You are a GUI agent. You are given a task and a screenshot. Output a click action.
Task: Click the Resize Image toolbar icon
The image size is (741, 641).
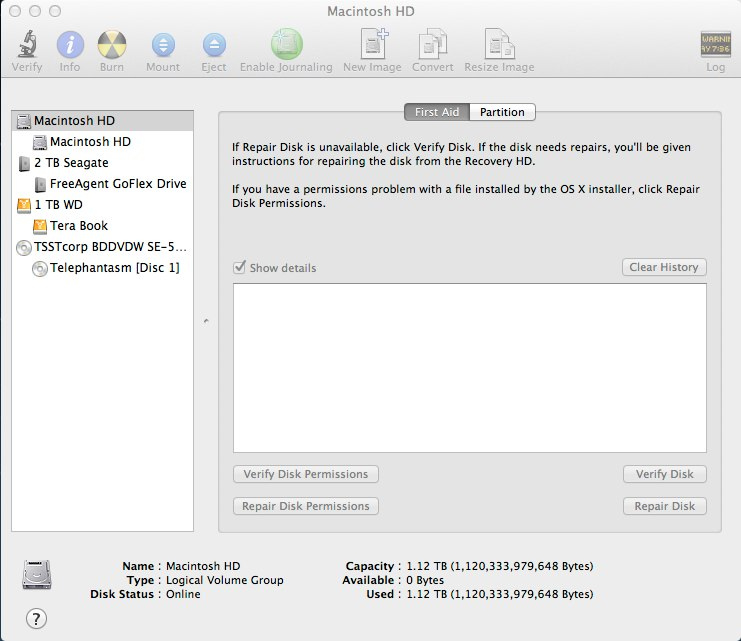(500, 44)
